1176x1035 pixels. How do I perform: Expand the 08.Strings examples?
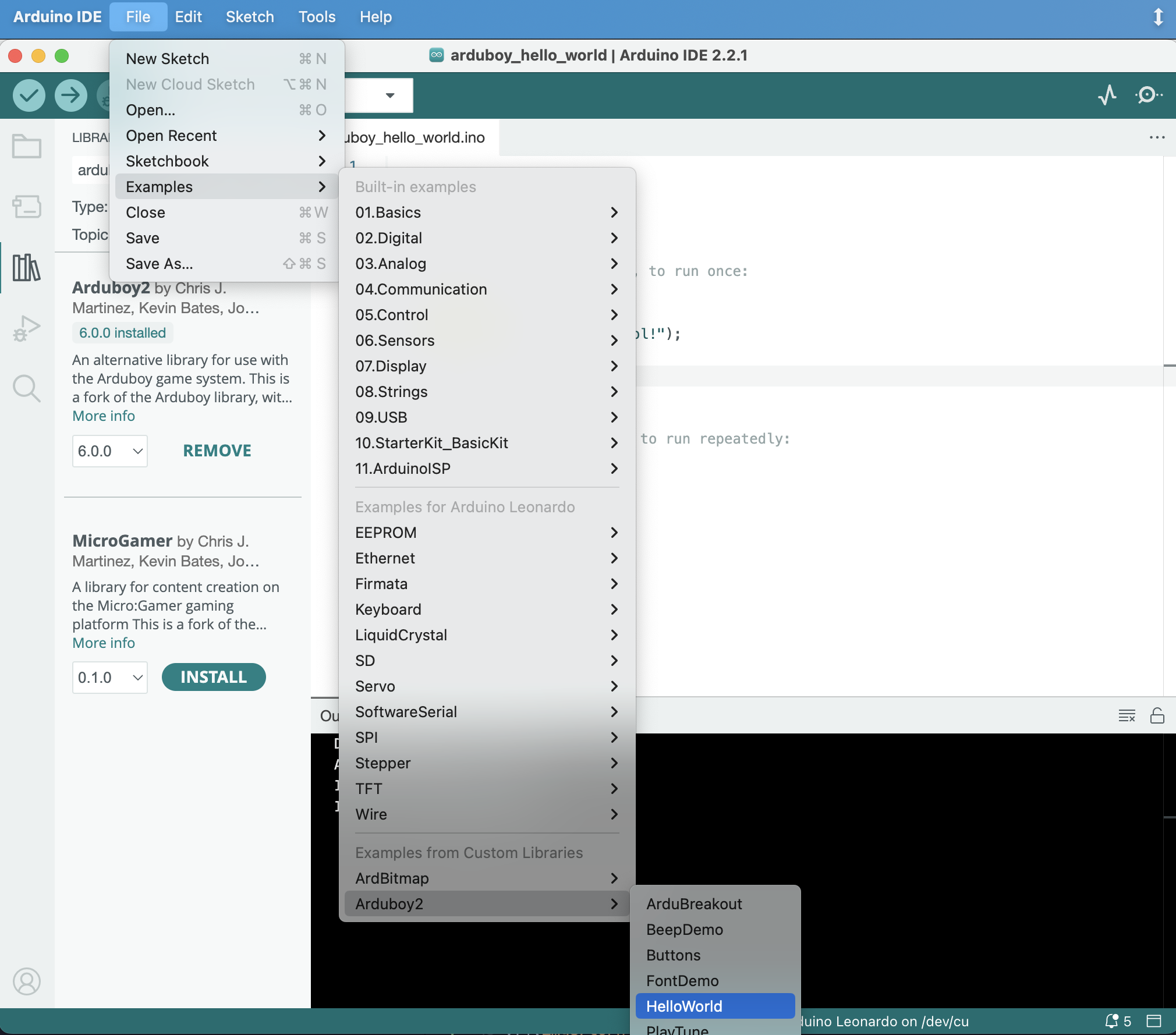click(487, 392)
